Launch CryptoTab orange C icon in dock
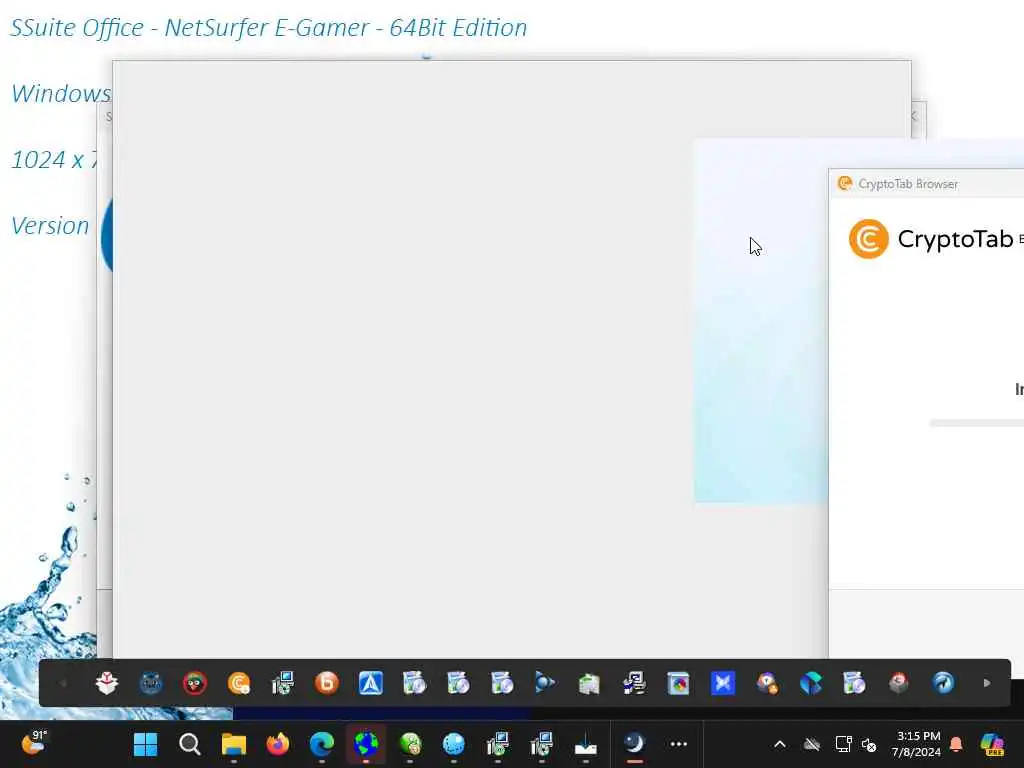Image resolution: width=1024 pixels, height=768 pixels. (x=239, y=683)
